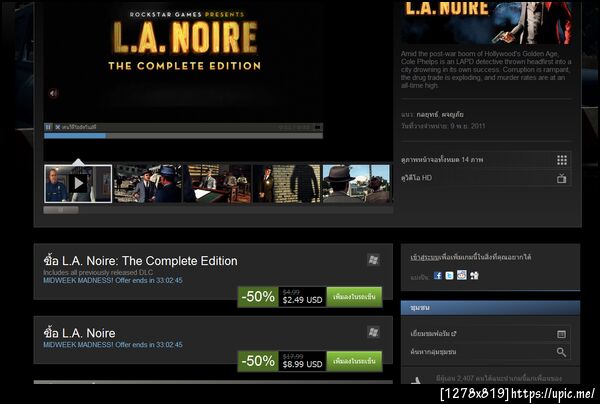Pause the trailer video
Image resolution: width=600 pixels, height=404 pixels.
pyautogui.click(x=48, y=127)
